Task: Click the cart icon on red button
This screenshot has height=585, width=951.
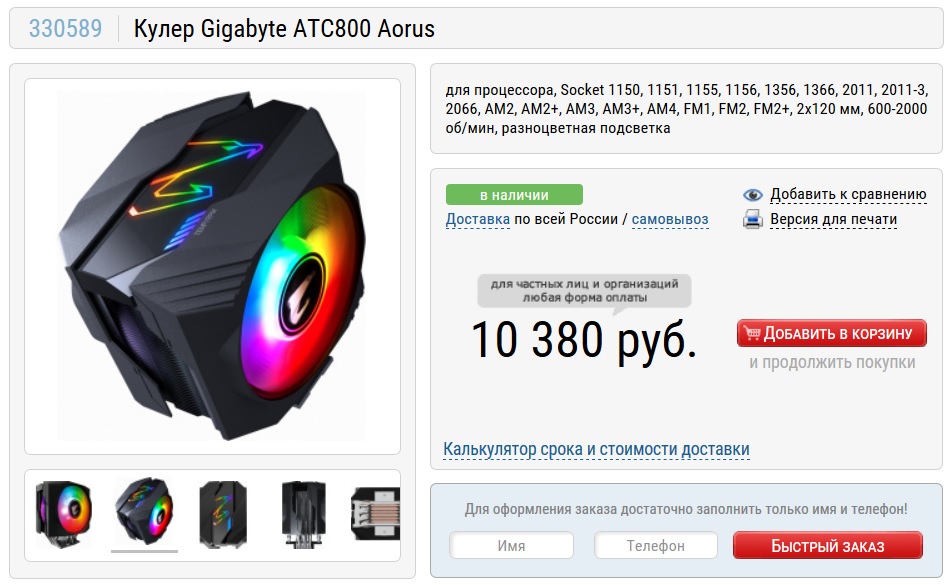Action: 752,333
